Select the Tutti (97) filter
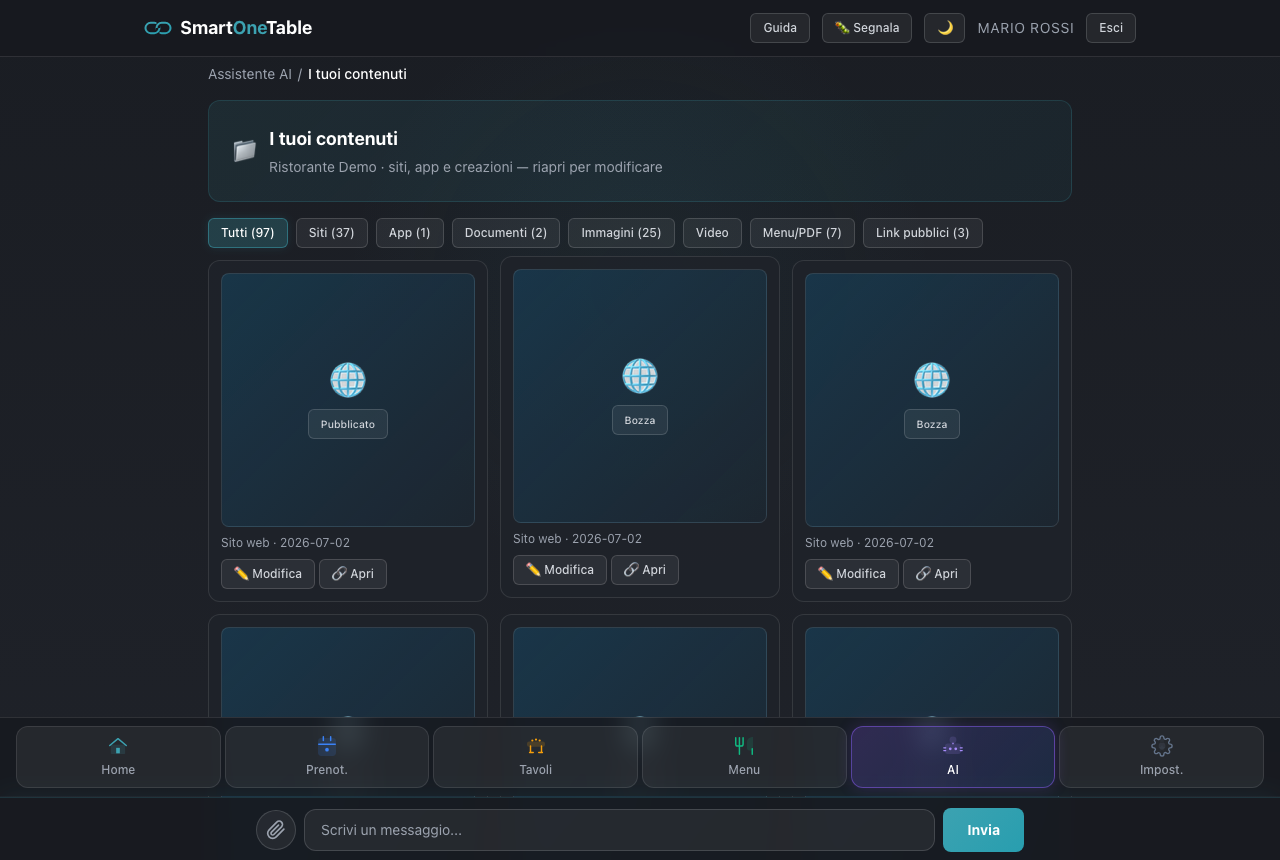 click(248, 233)
